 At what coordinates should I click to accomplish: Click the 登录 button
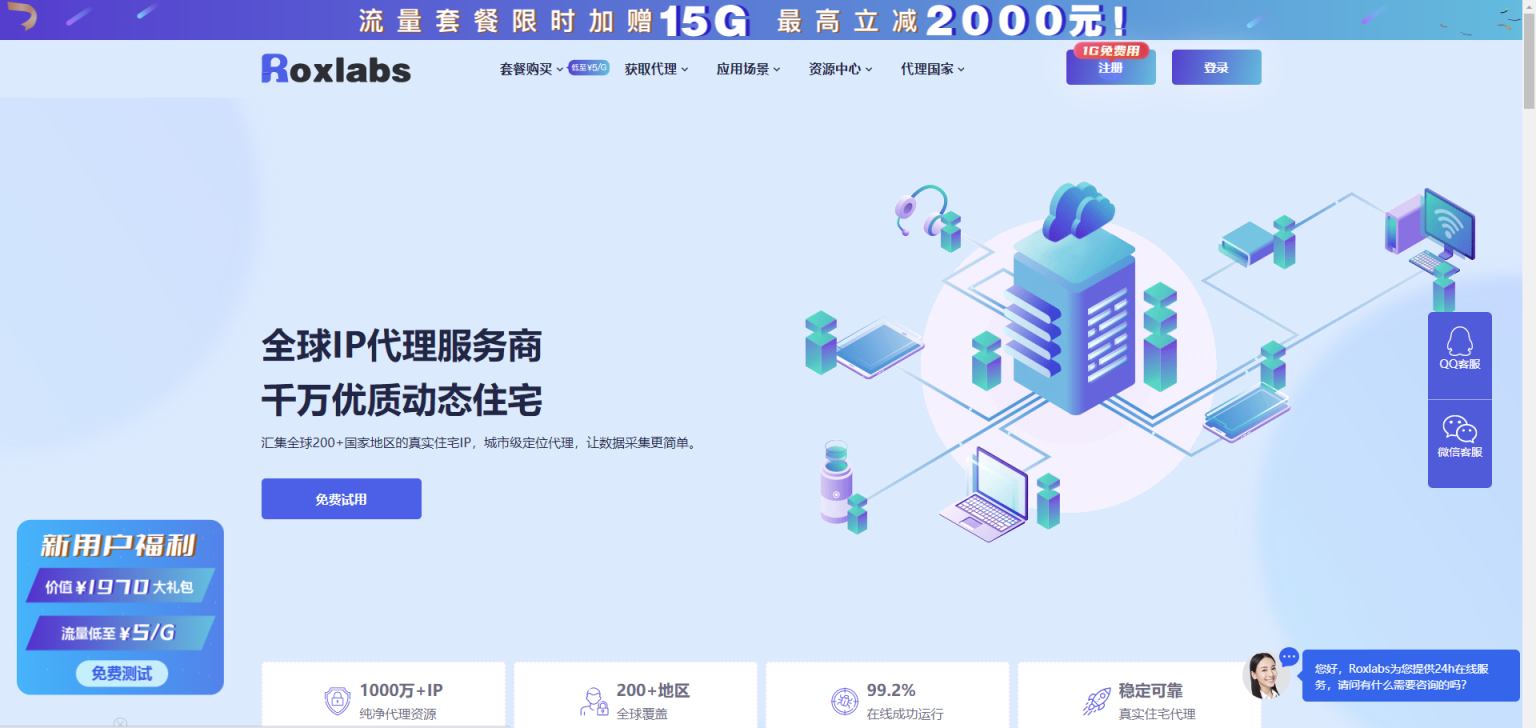pyautogui.click(x=1216, y=66)
